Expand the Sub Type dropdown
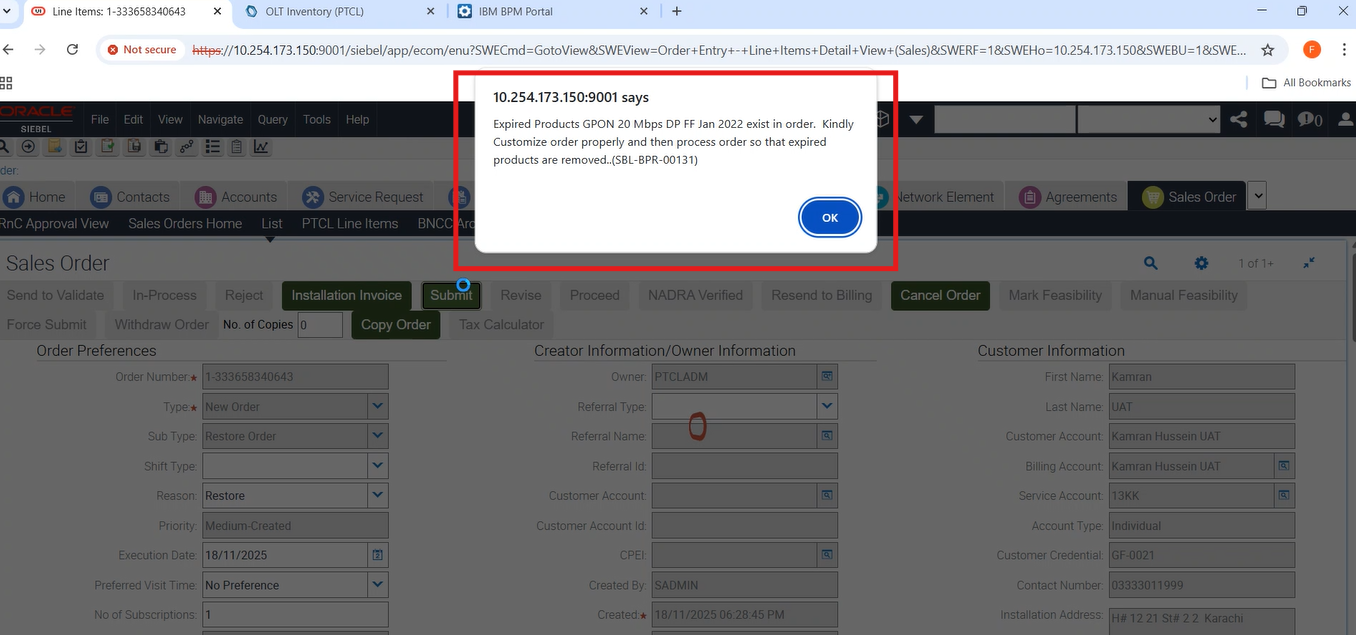The width and height of the screenshot is (1356, 635). click(x=377, y=436)
